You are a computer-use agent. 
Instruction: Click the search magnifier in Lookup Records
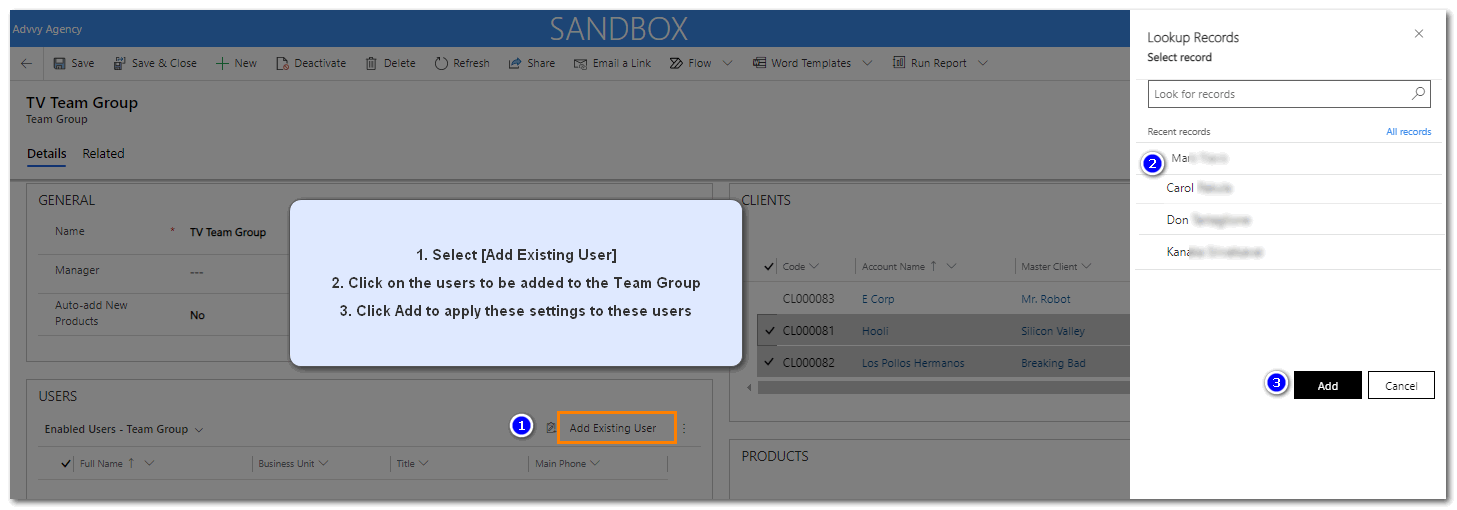coord(1418,94)
